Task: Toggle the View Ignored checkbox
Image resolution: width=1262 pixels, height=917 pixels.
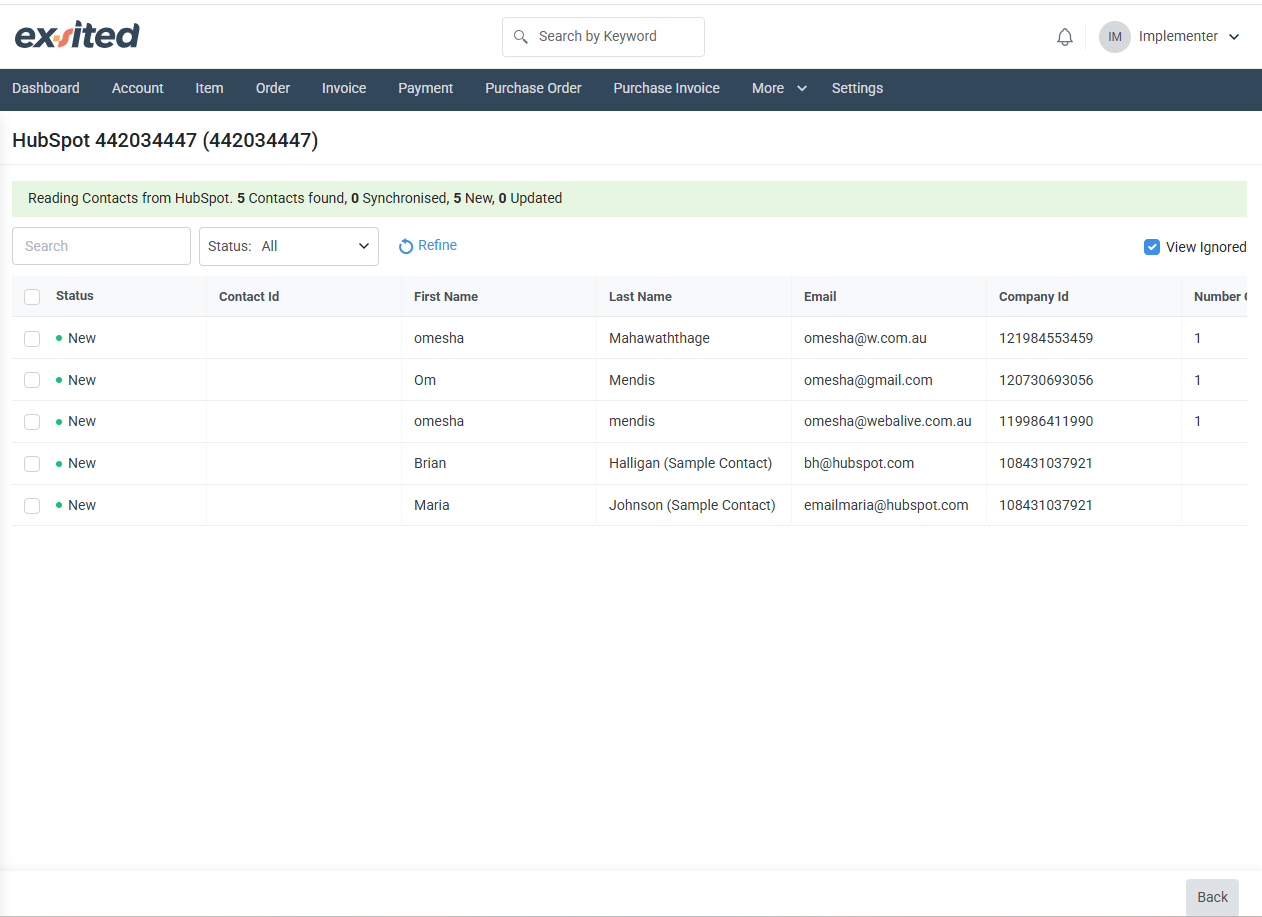Action: 1152,247
